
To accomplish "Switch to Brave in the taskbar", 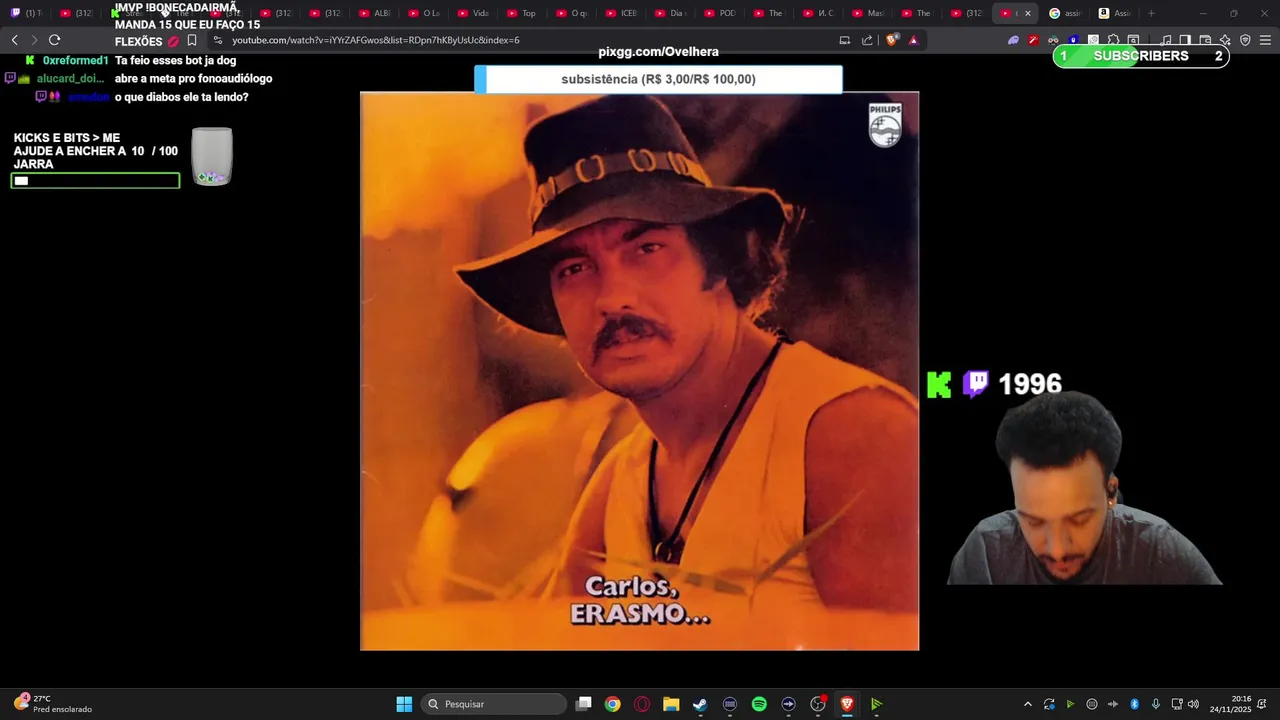I will click(847, 704).
